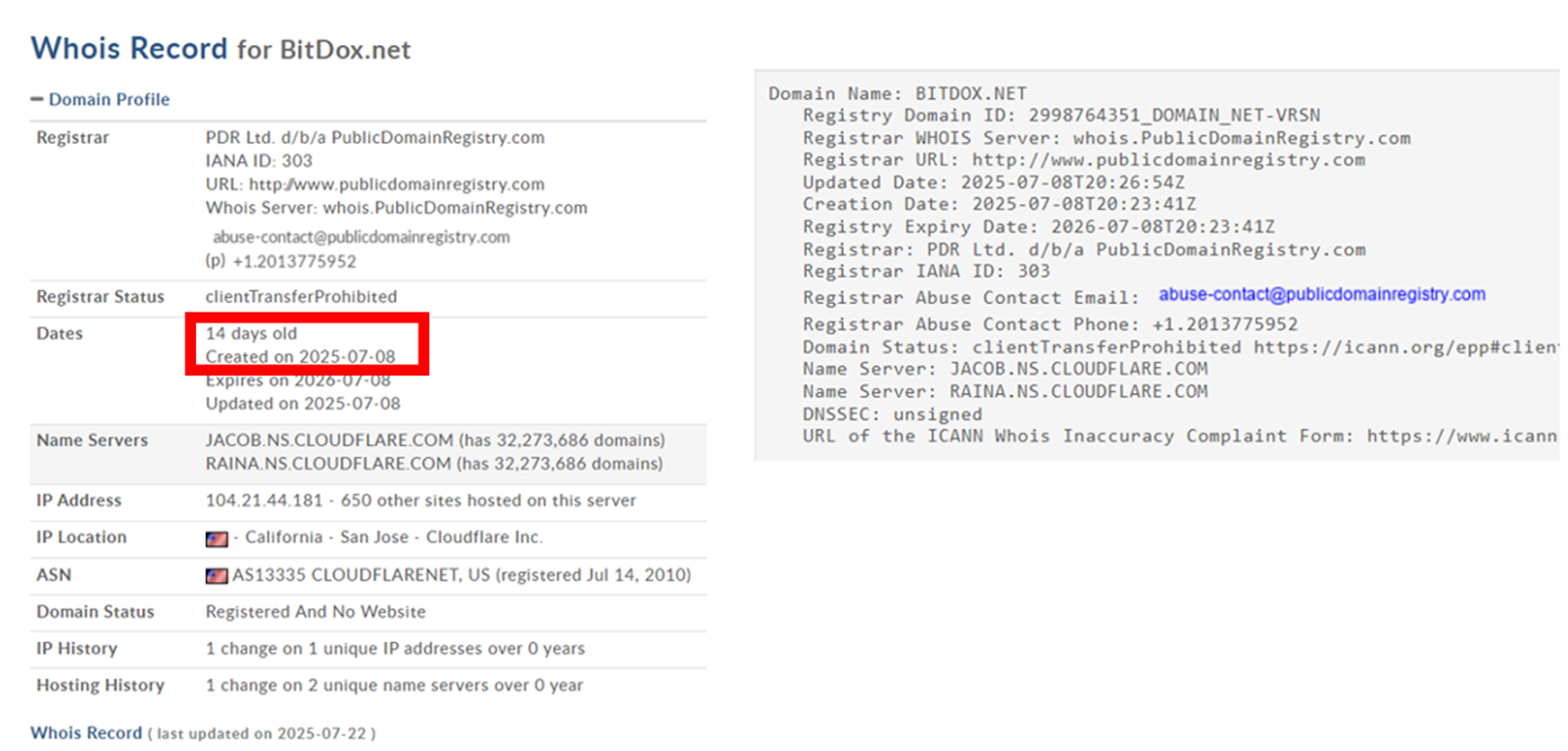The image size is (1568, 751).
Task: Click the ICANN Whois Inaccuracy Complaint Form URL
Action: pyautogui.click(x=1461, y=436)
